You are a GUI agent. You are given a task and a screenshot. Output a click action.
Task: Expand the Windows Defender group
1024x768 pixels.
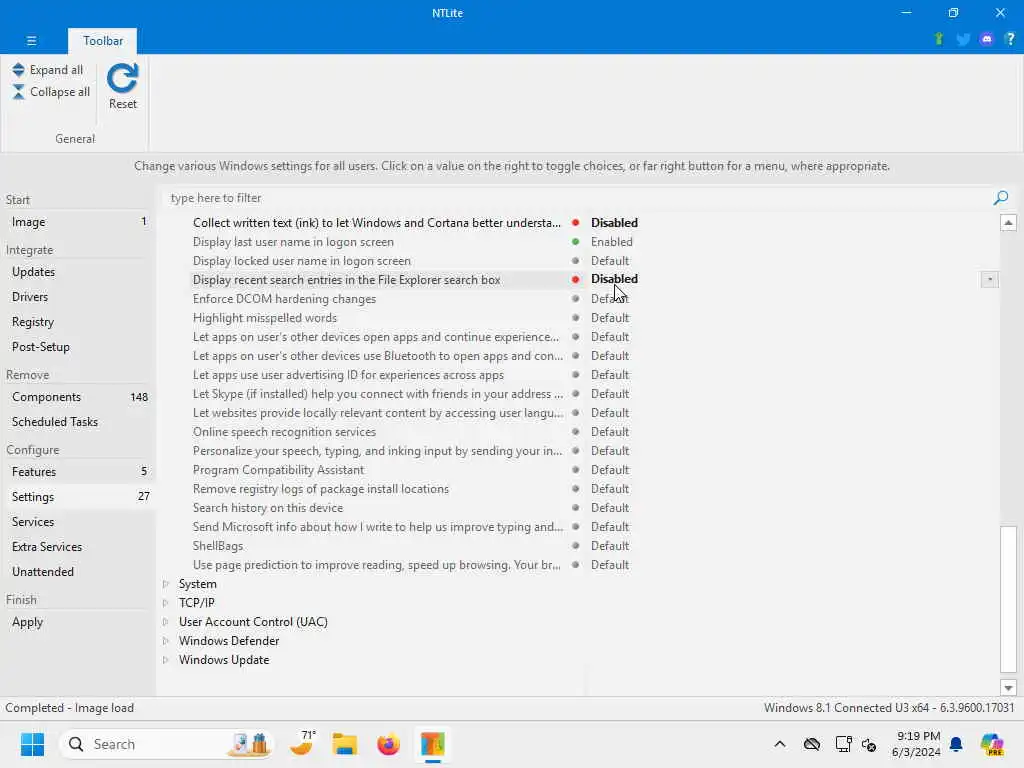(x=166, y=641)
